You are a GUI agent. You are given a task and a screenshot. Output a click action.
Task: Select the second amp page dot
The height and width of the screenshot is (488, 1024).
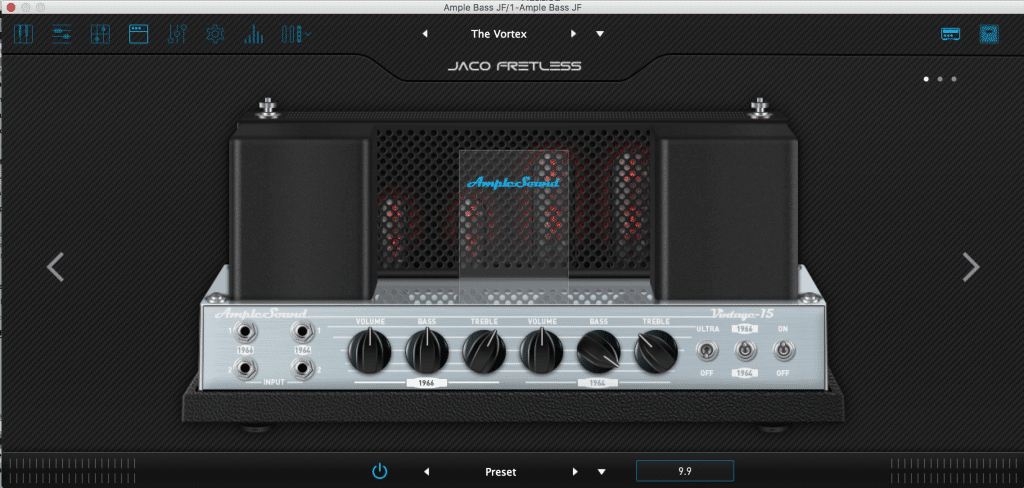click(940, 79)
